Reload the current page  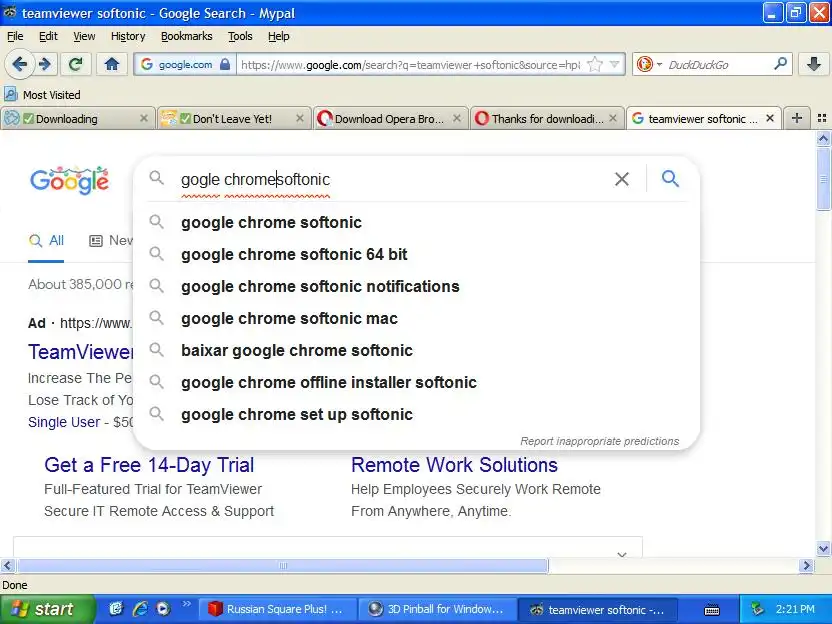75,65
